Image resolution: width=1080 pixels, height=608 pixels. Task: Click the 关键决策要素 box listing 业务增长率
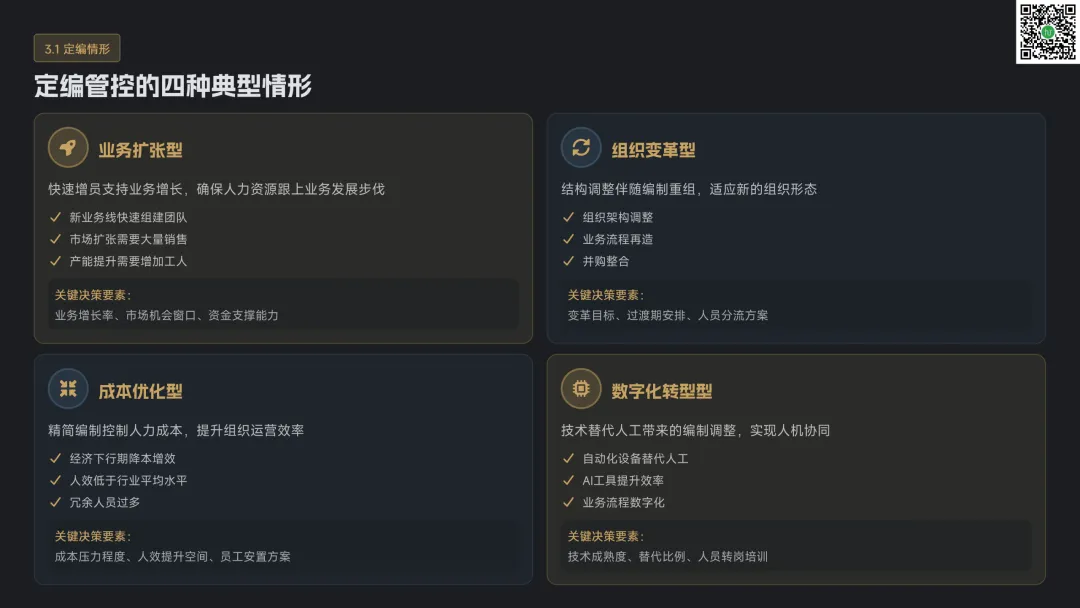[x=283, y=304]
